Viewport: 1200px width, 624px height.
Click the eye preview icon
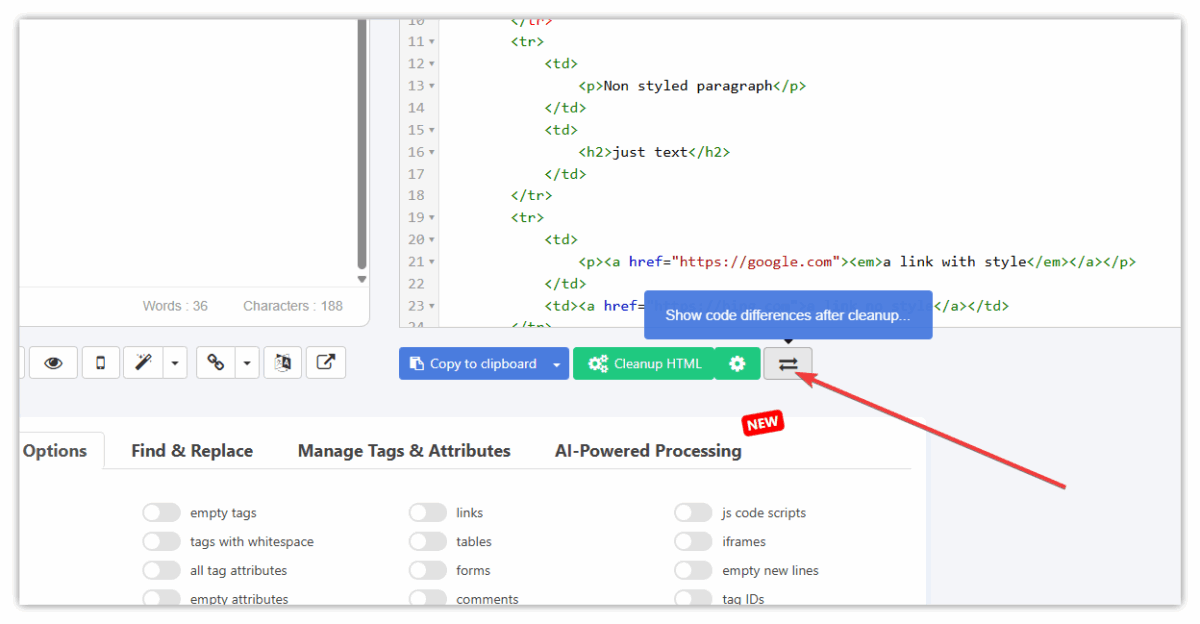pyautogui.click(x=53, y=363)
